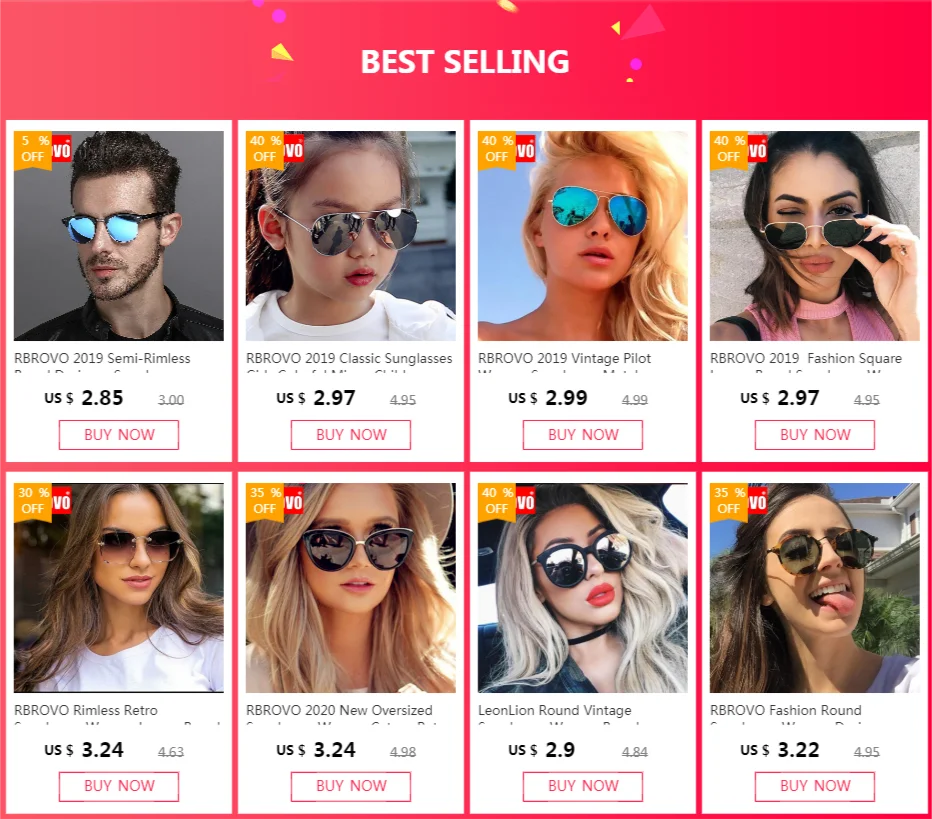This screenshot has height=819, width=932.
Task: Click the 40% OFF badge on Classic Sunglasses
Action: 265,150
